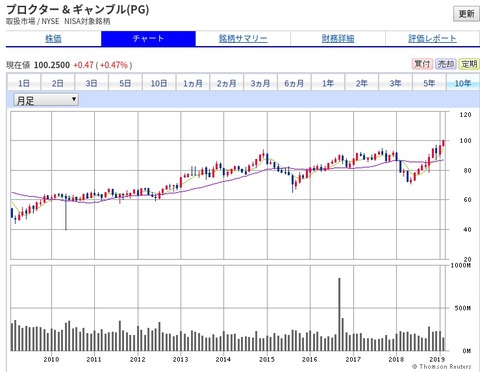Click the 2015 year label on axis
480x372 pixels.
click(x=267, y=359)
